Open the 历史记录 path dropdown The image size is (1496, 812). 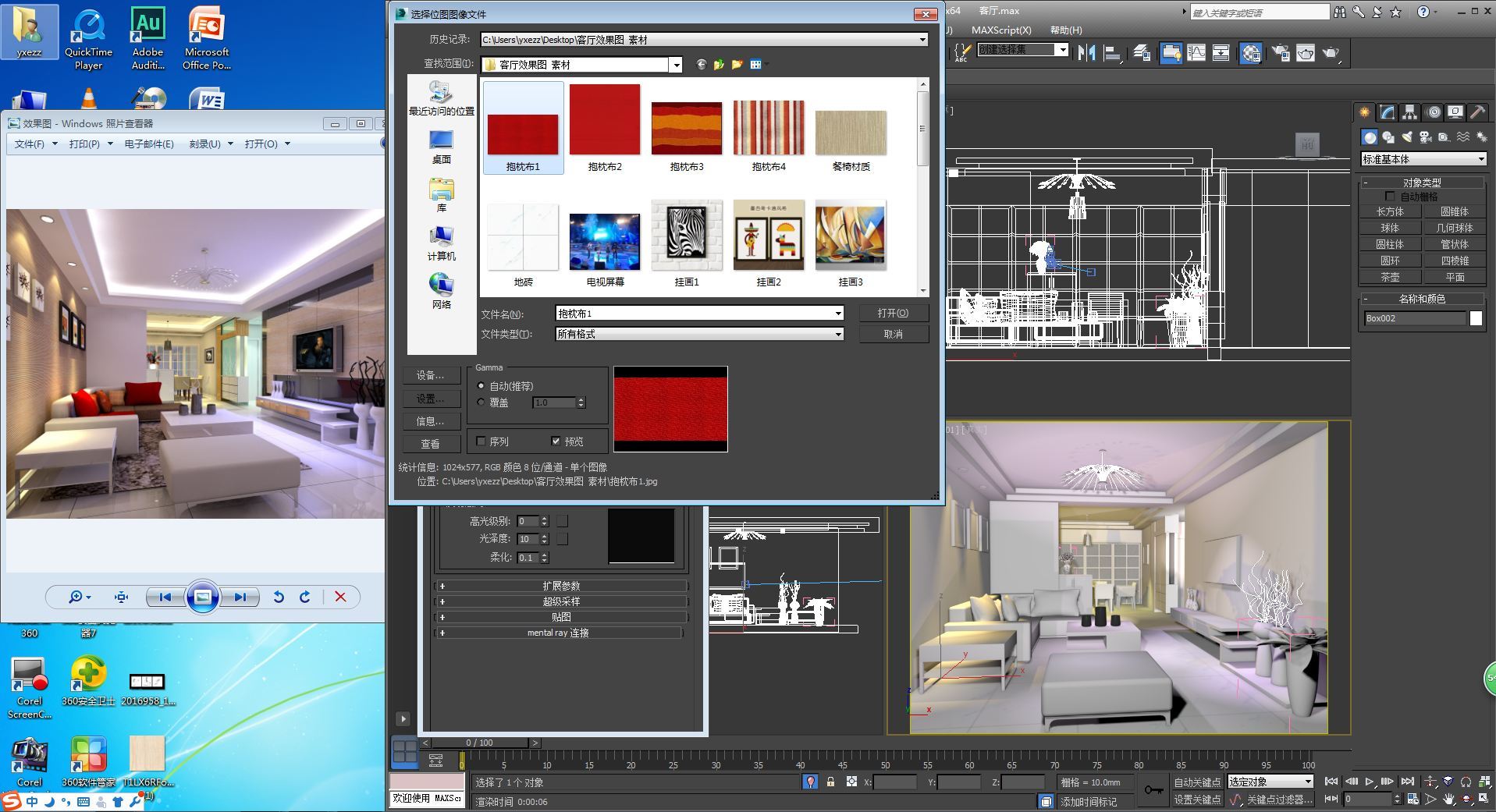pos(922,40)
